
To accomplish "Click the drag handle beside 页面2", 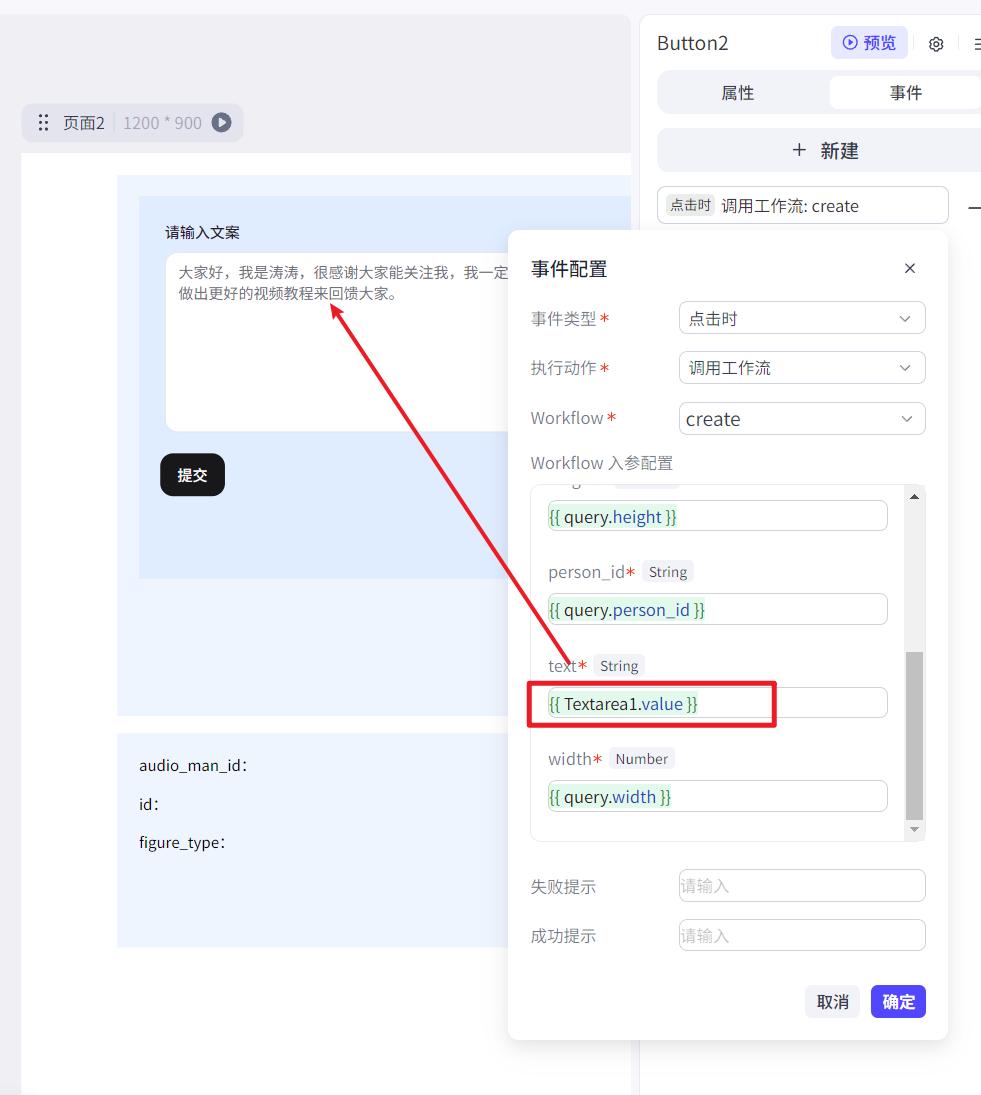I will pyautogui.click(x=43, y=123).
